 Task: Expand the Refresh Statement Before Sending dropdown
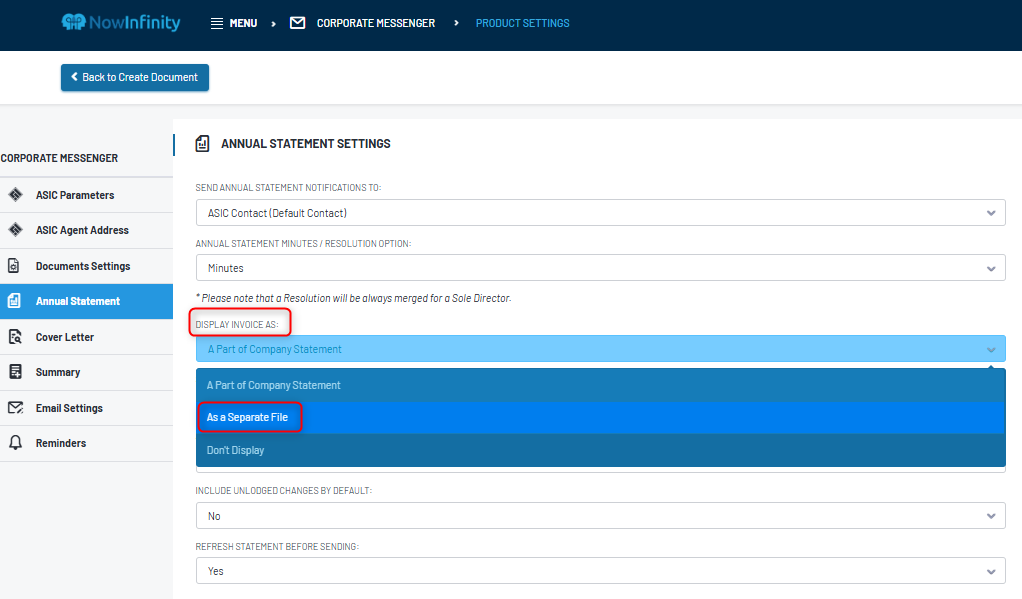[600, 571]
